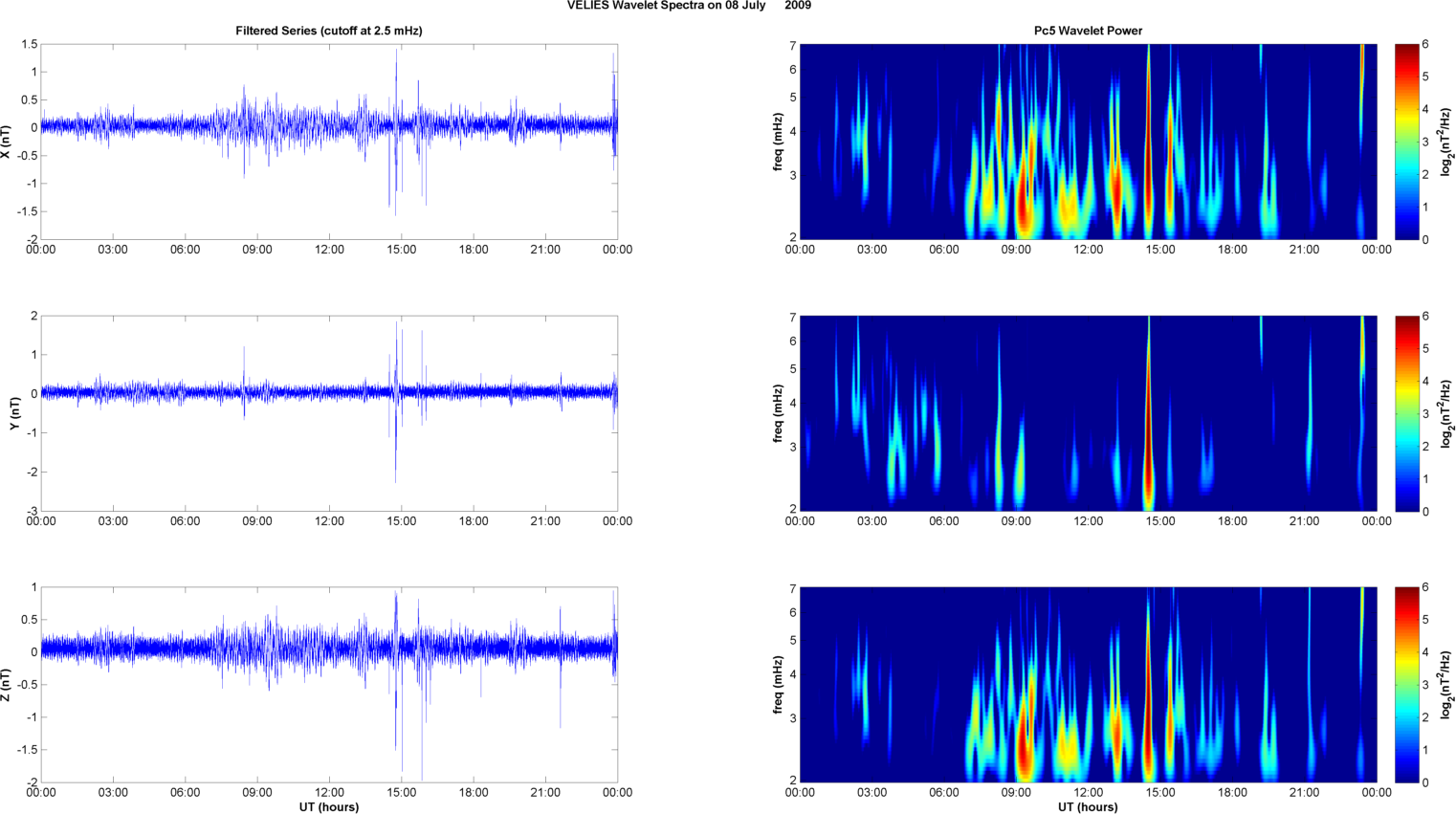Screen dimensions: 1456x814
Task: Click the 21:00 tick under the middle spectrogram
Action: tap(1304, 521)
